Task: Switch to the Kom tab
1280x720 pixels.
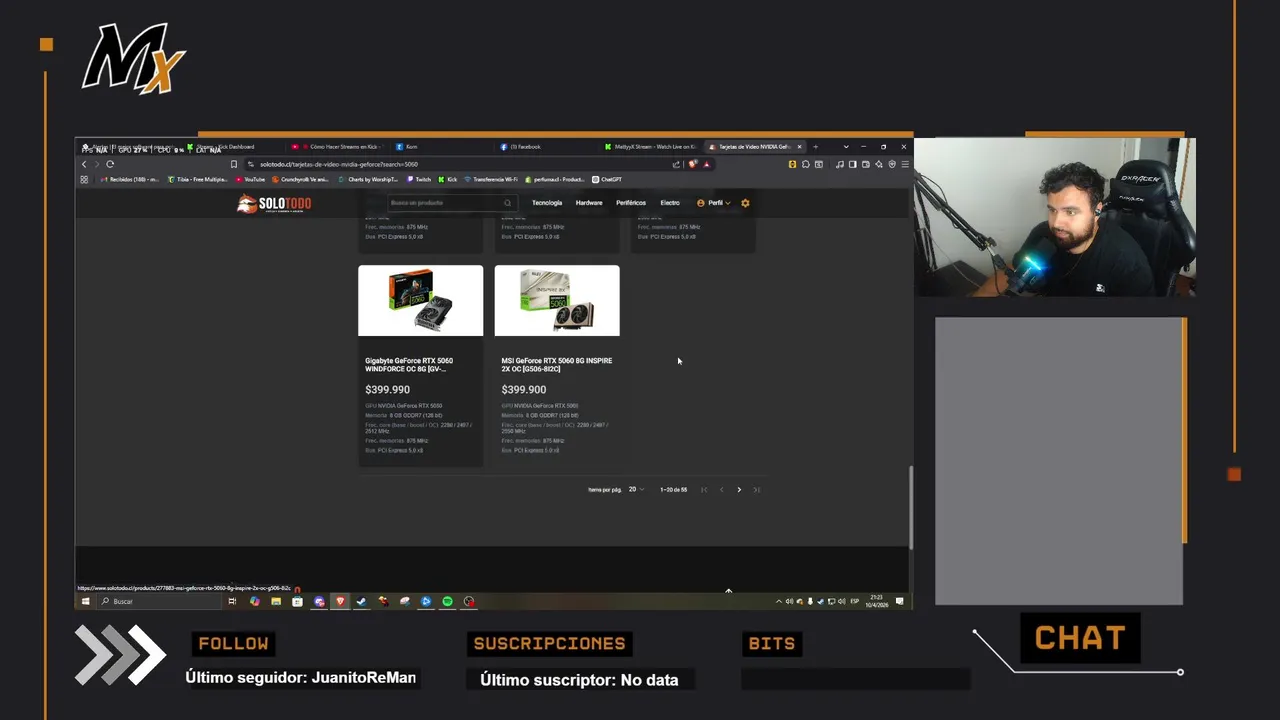Action: tap(440, 147)
